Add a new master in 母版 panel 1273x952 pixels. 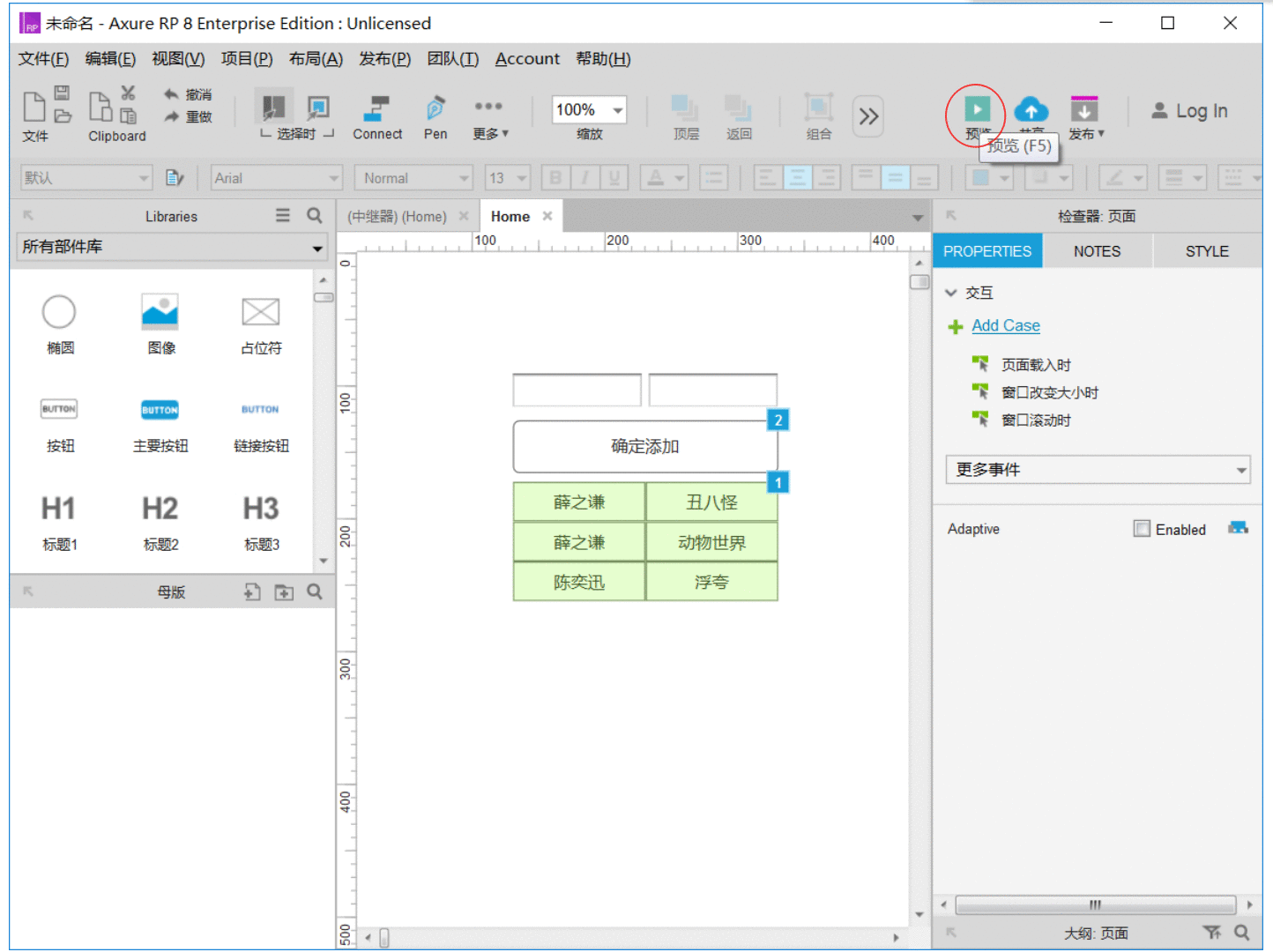click(x=252, y=592)
